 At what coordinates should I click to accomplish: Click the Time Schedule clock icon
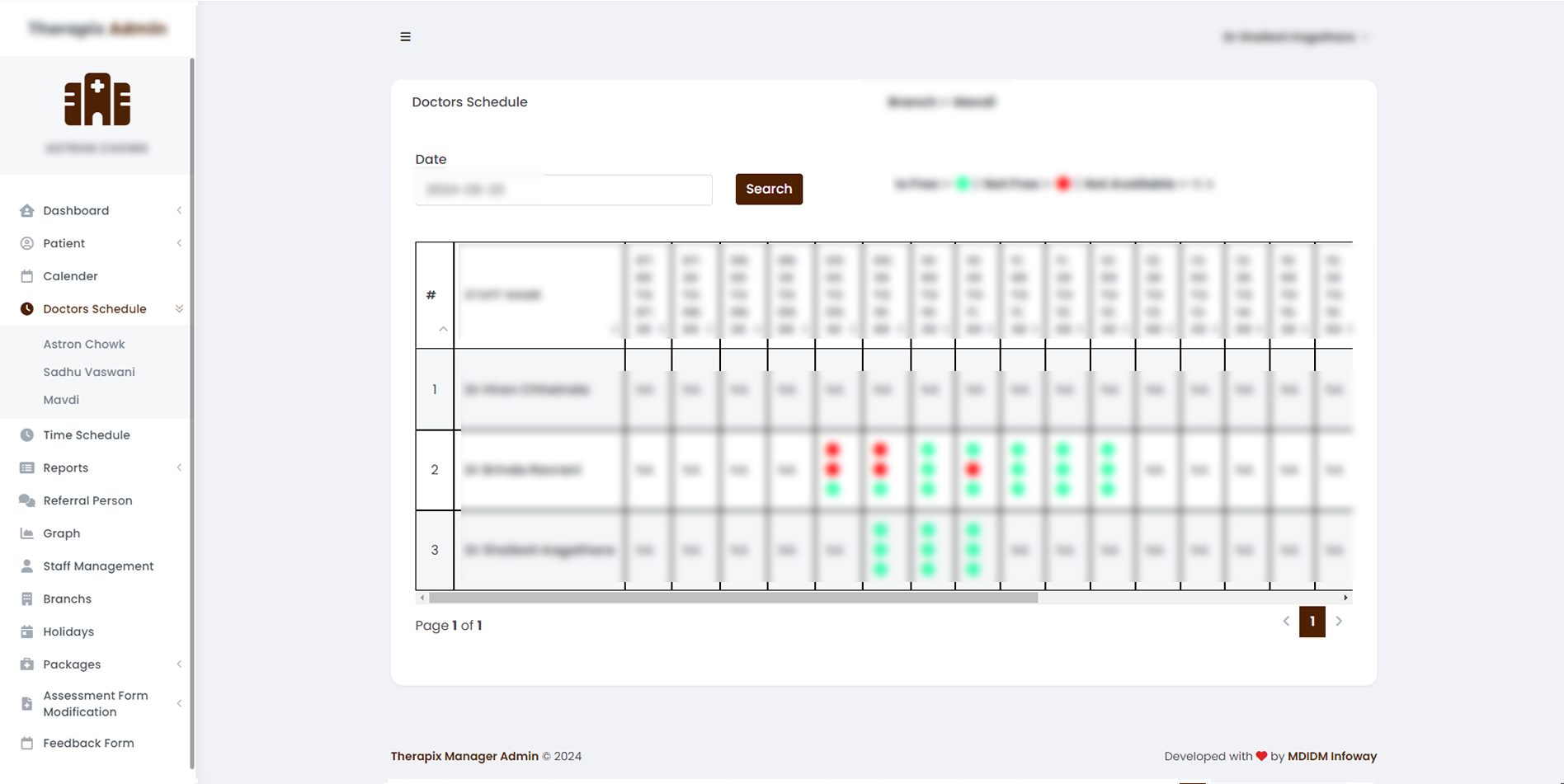point(27,435)
